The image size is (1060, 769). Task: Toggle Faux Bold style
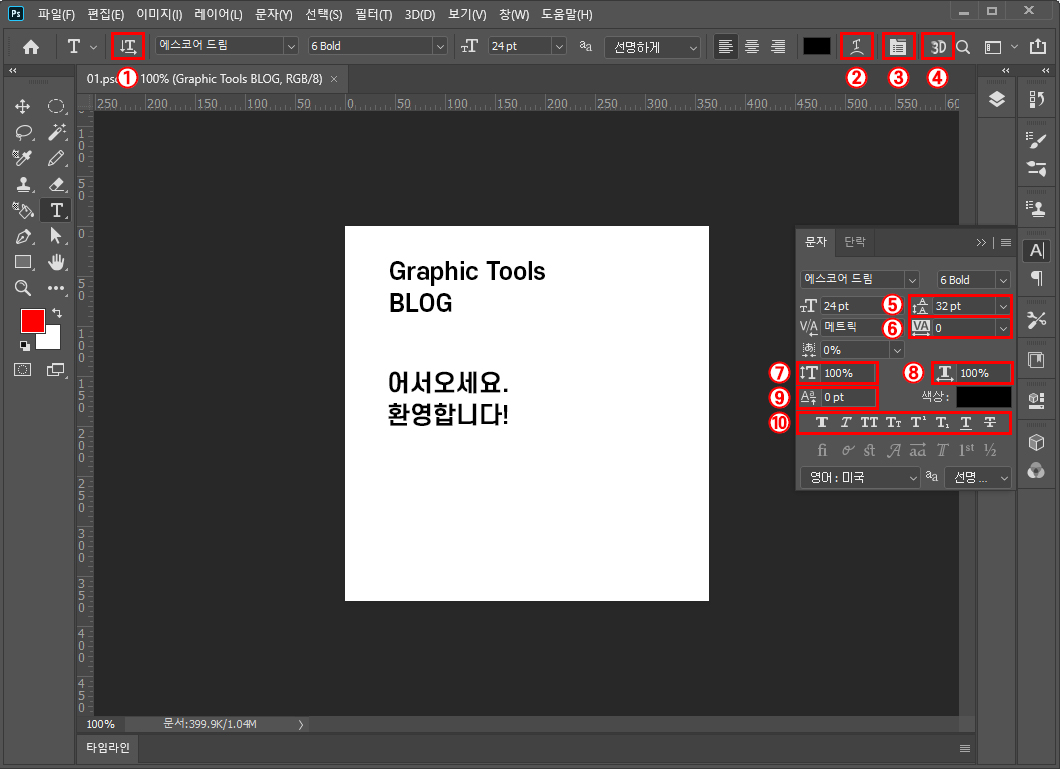(x=822, y=422)
